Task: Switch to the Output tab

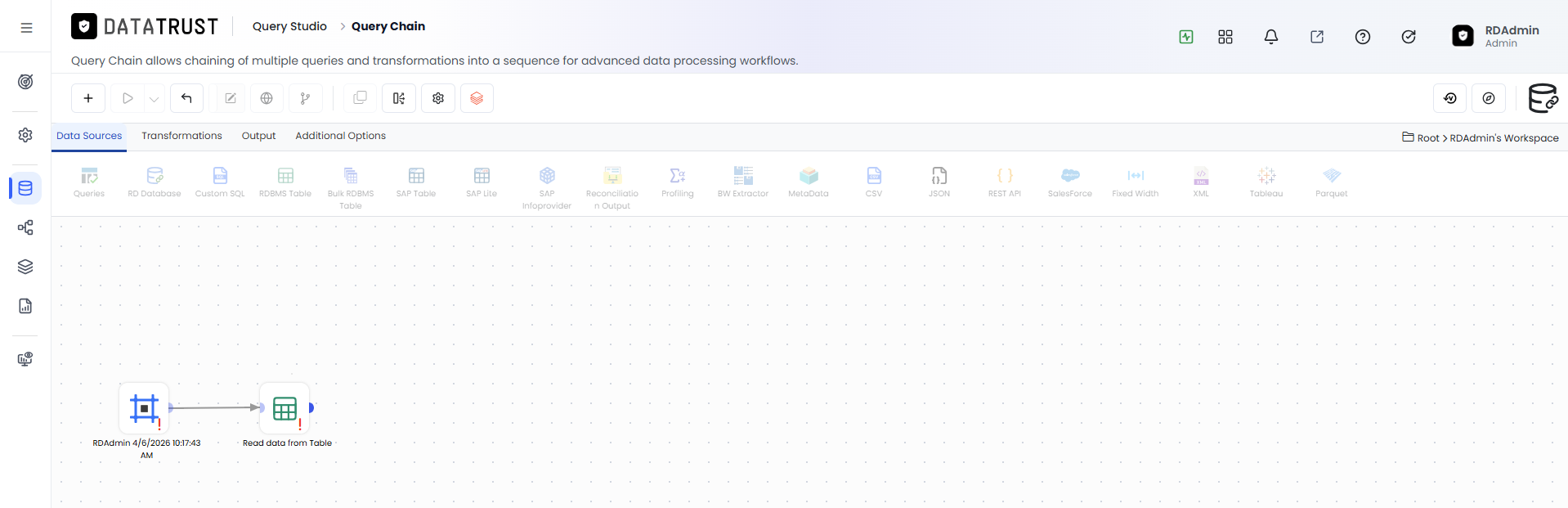Action: pos(258,136)
